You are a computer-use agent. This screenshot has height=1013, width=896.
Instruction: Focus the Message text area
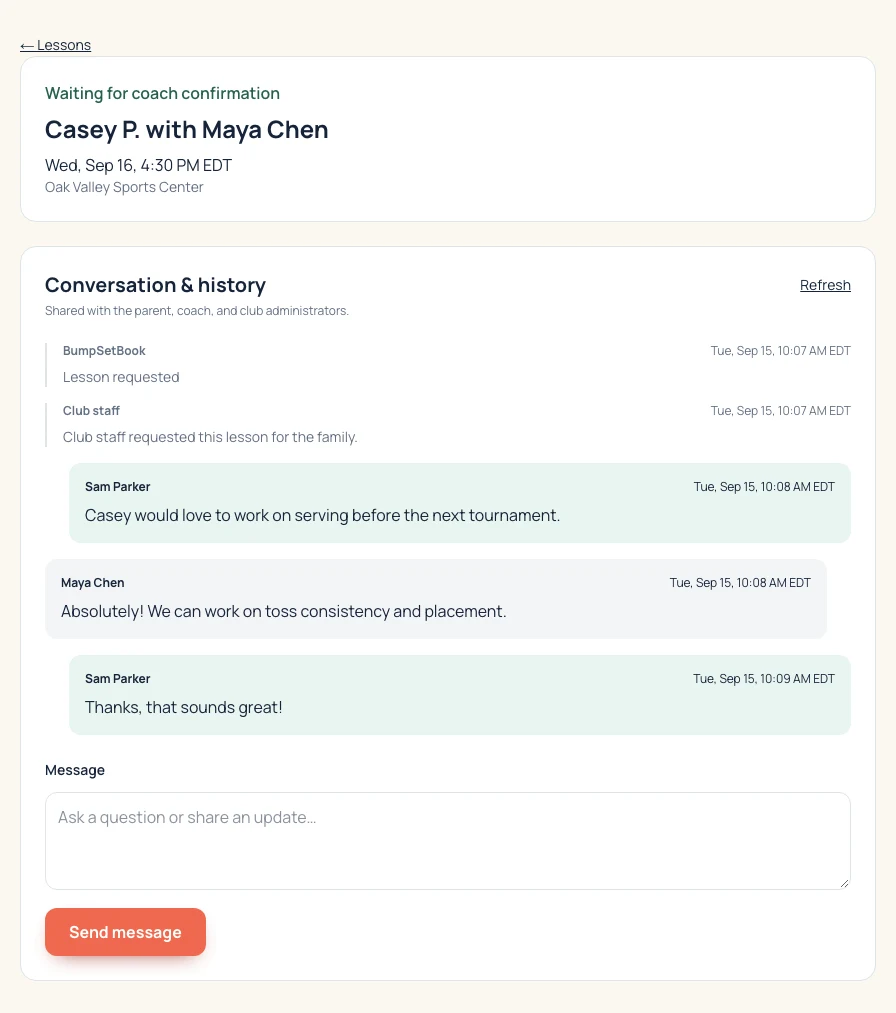(448, 841)
